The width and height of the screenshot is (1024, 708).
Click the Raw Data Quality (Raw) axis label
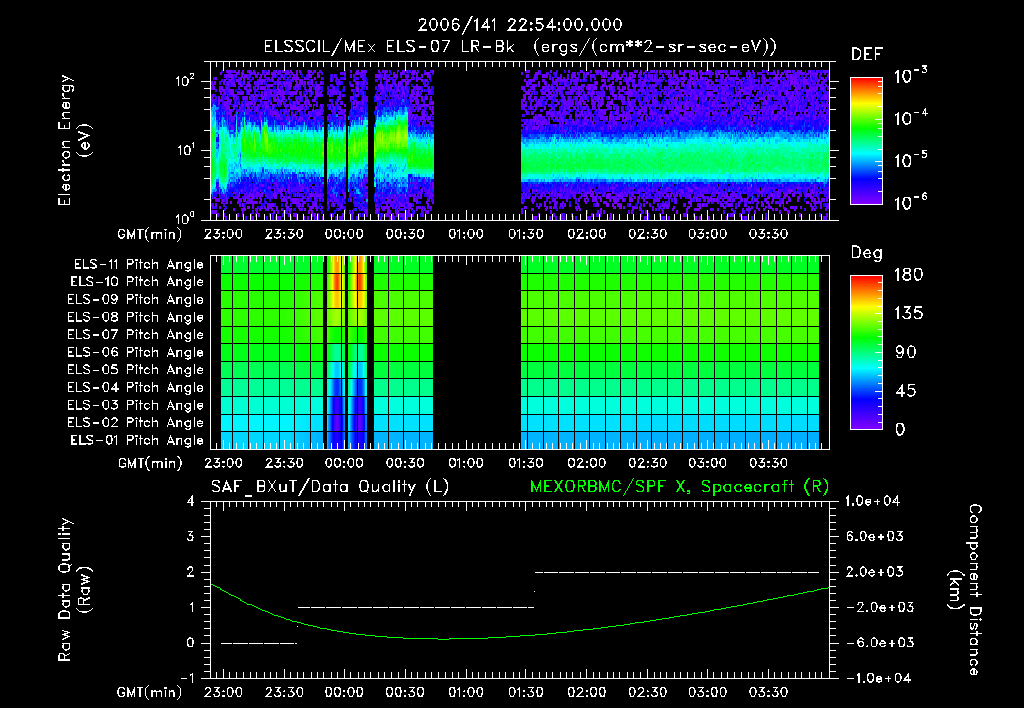[74, 590]
